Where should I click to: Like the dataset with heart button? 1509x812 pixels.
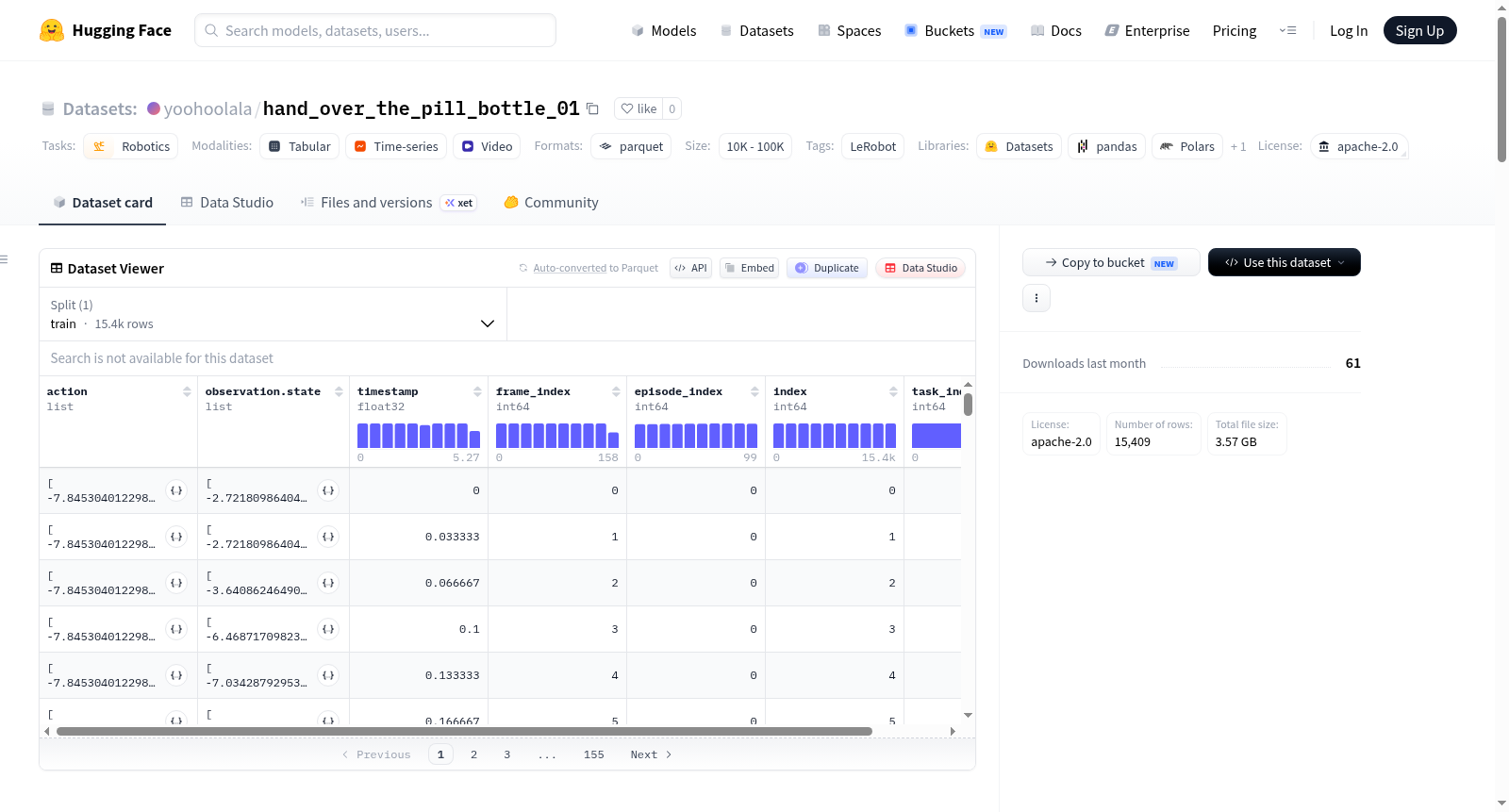(x=638, y=108)
